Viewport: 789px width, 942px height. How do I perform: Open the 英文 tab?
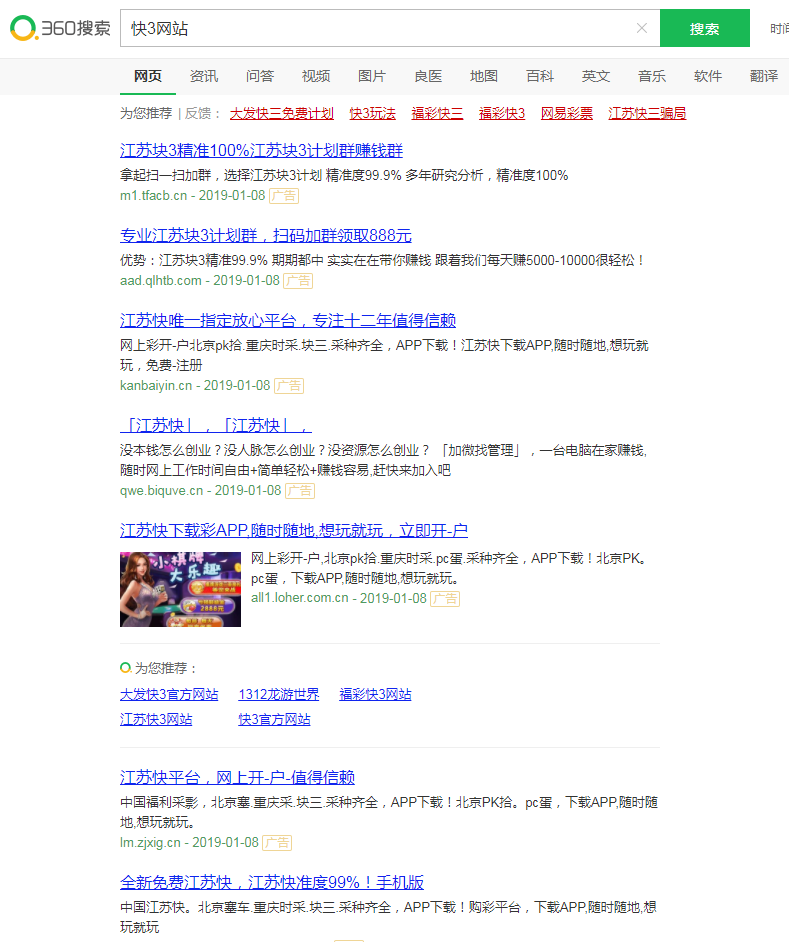tap(596, 76)
